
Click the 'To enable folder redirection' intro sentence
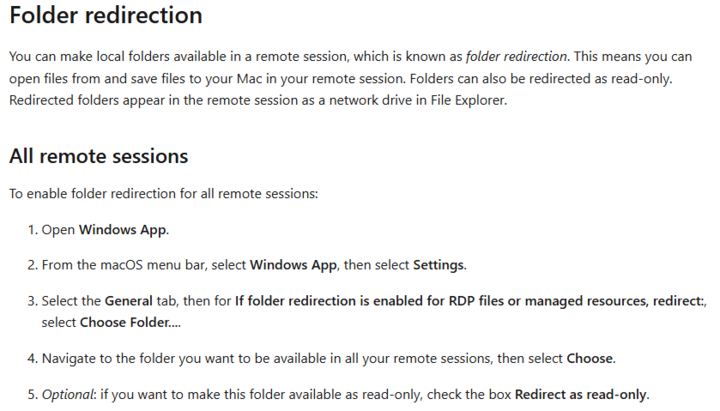[163, 194]
